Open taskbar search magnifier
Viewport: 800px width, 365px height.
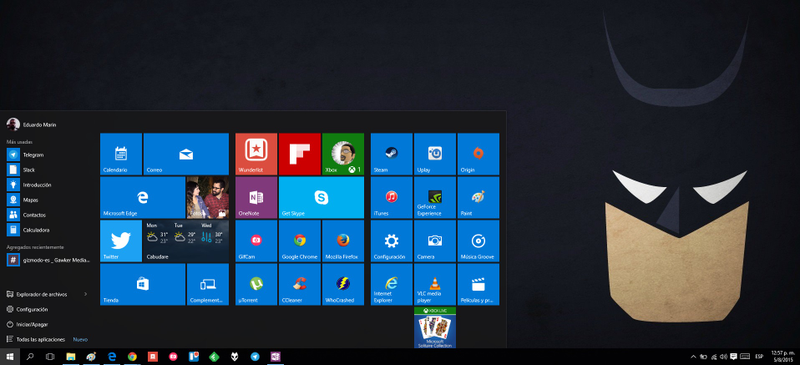[x=30, y=357]
